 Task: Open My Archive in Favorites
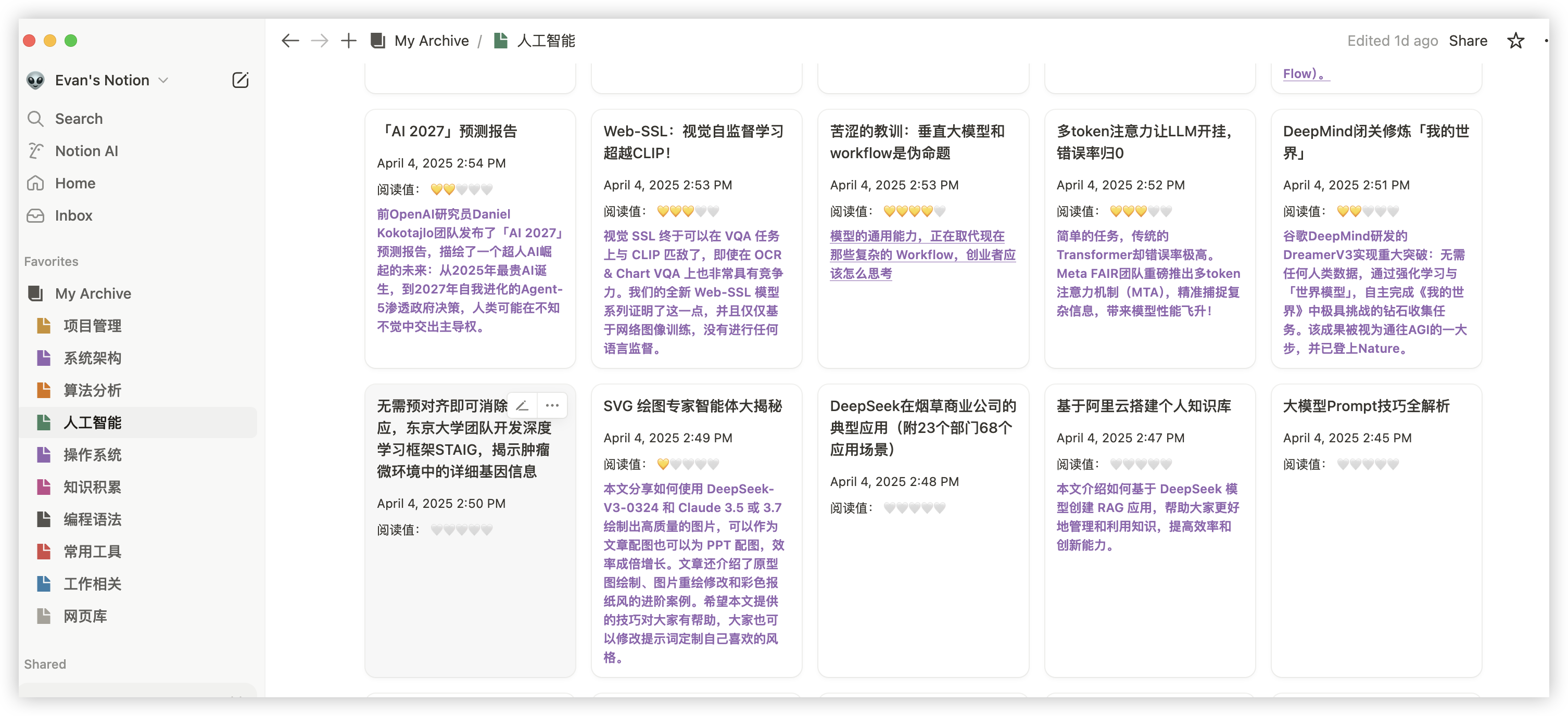click(x=93, y=293)
